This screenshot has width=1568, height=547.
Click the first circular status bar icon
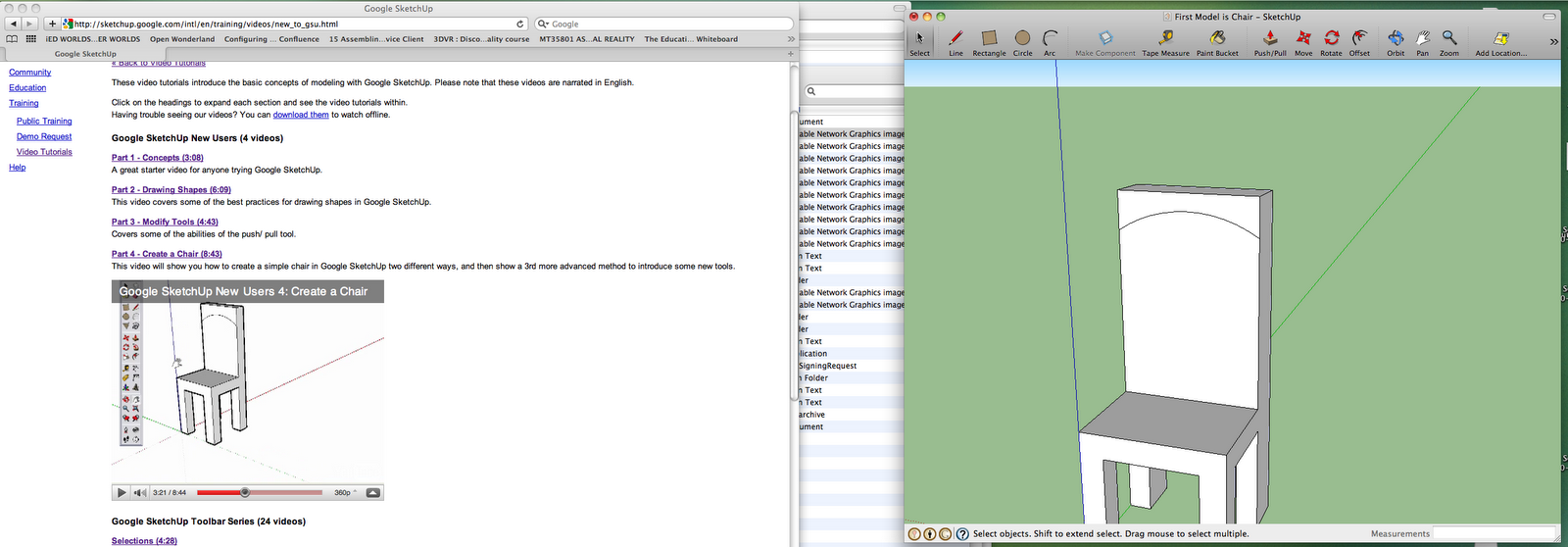click(x=914, y=534)
